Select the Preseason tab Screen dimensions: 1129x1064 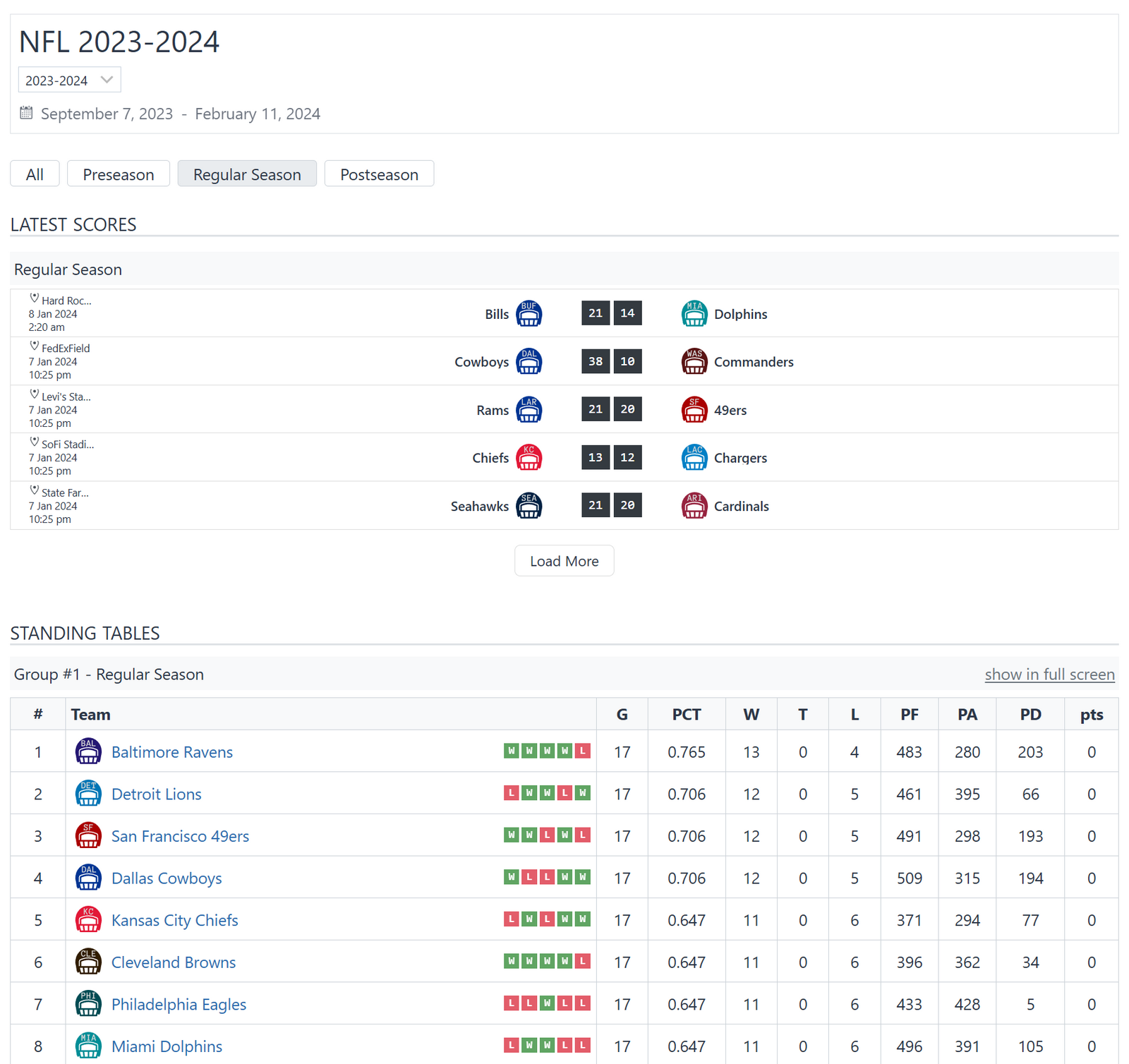click(118, 174)
